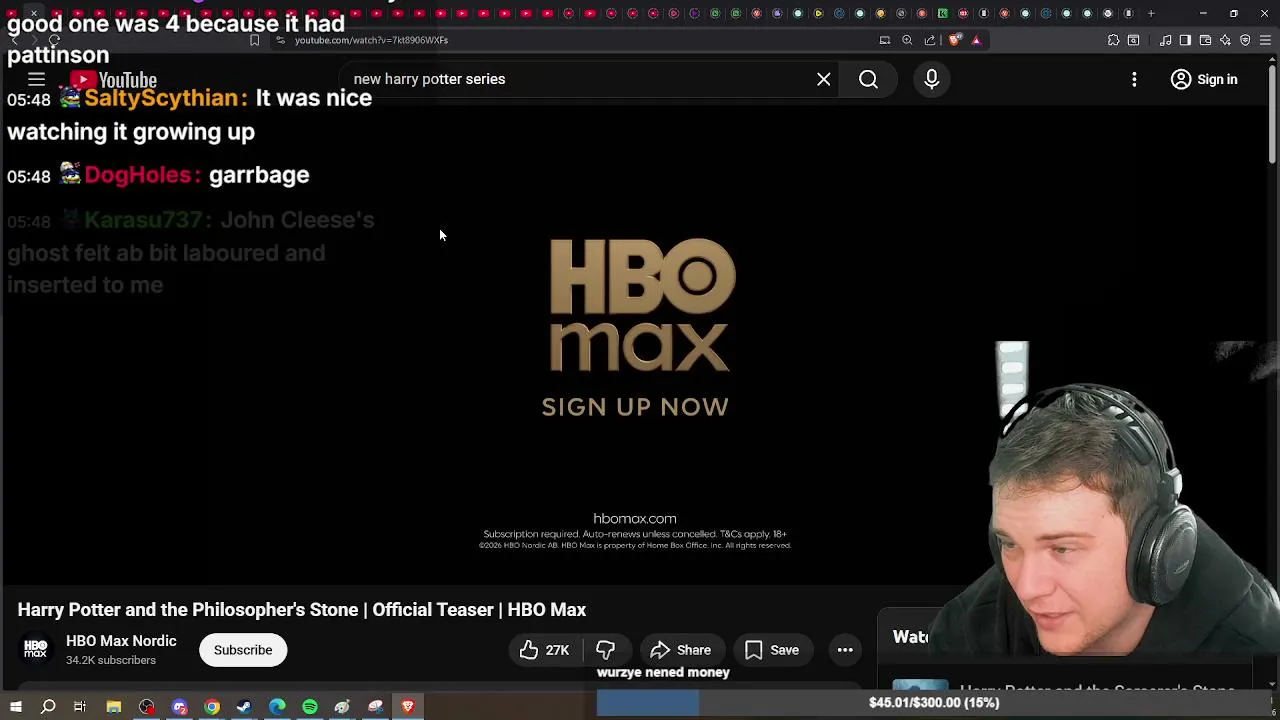Subscribe to HBO Max Nordic
Image resolution: width=1280 pixels, height=720 pixels.
(x=243, y=650)
